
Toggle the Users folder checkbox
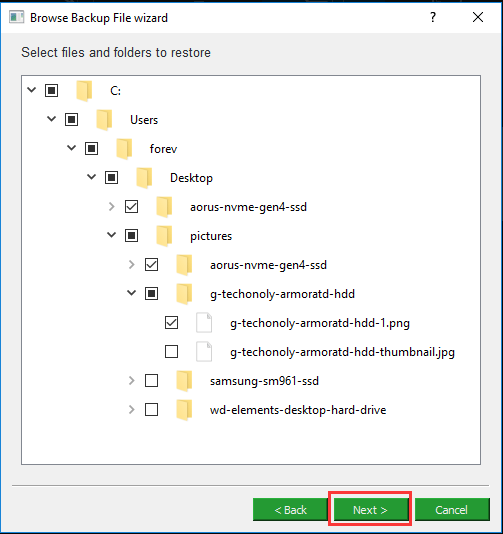pyautogui.click(x=72, y=120)
